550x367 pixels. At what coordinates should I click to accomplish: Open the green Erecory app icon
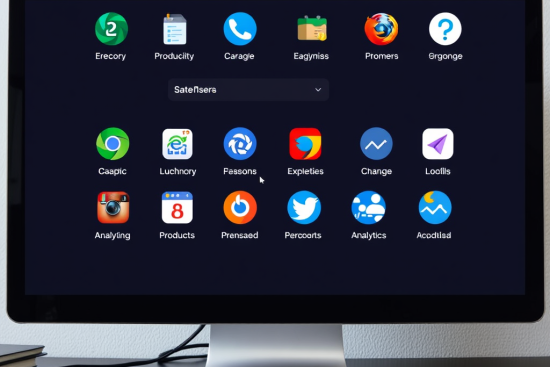pos(111,29)
